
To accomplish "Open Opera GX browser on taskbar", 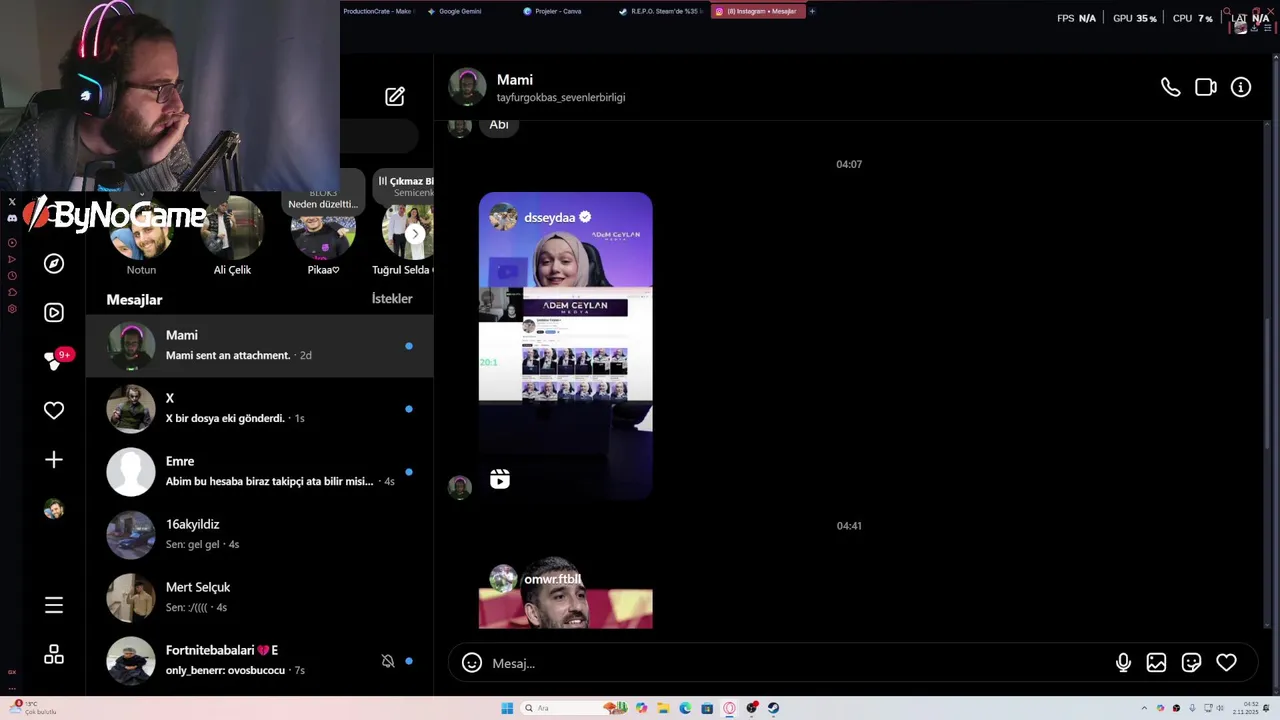I will [729, 708].
